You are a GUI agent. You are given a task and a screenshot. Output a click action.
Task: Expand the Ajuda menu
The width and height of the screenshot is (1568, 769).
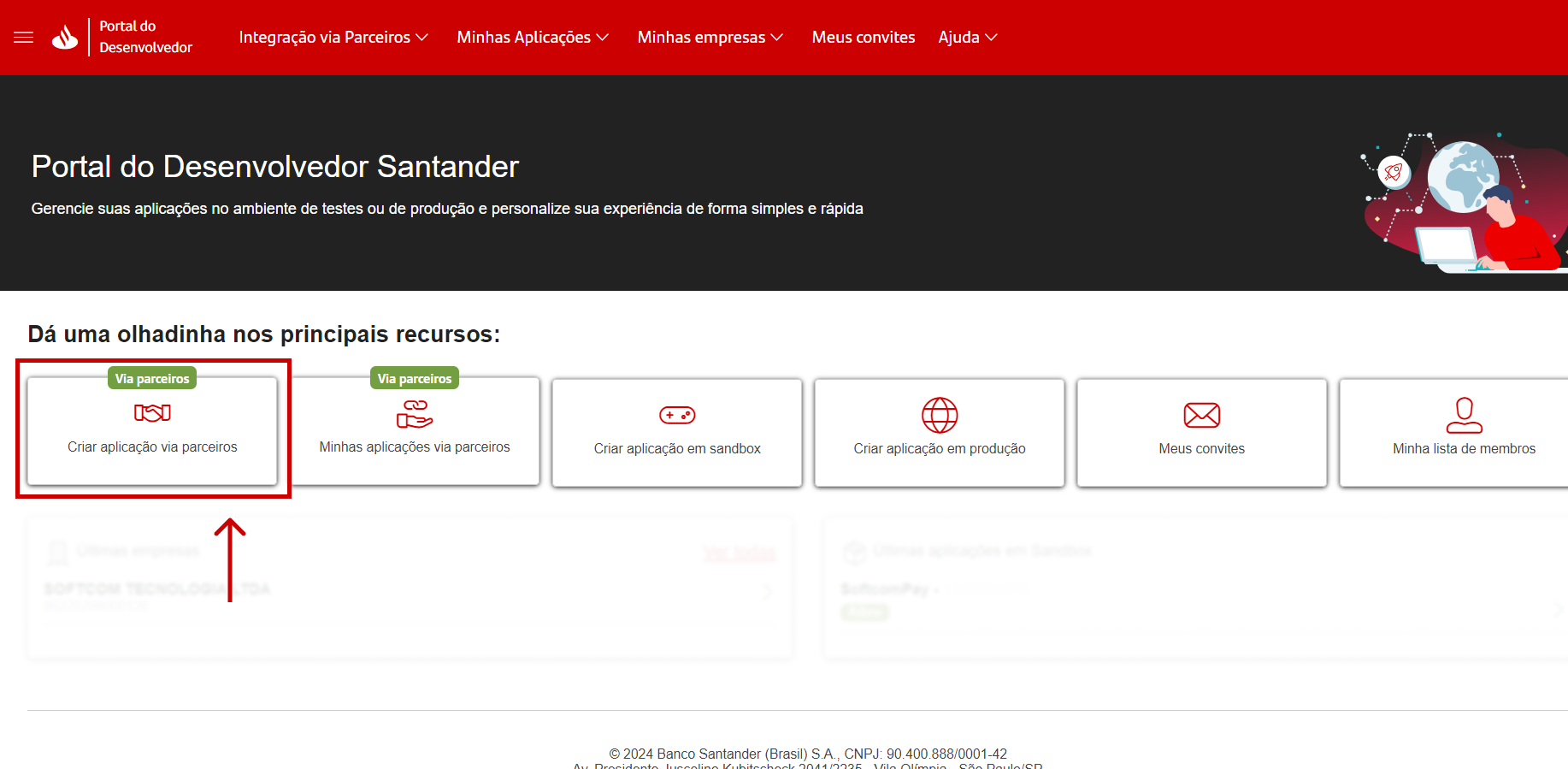coord(968,38)
